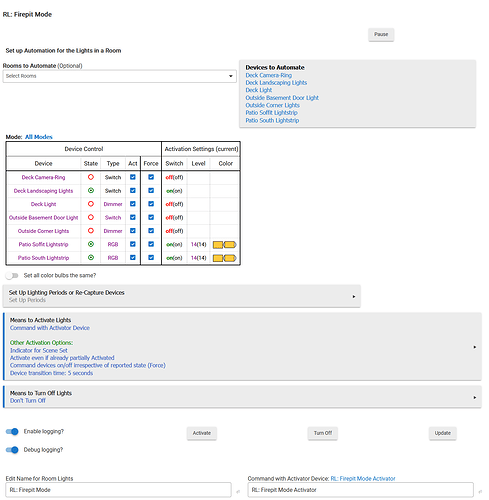Click the green state icon for Patio Soffit Lightstrip
489x500 pixels.
tap(91, 244)
